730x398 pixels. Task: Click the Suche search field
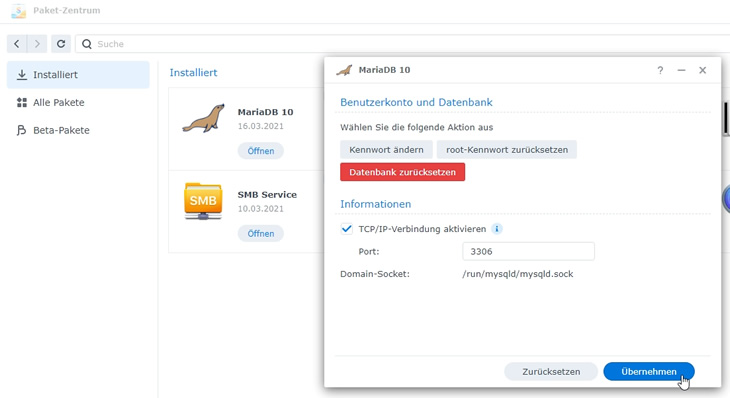click(403, 44)
